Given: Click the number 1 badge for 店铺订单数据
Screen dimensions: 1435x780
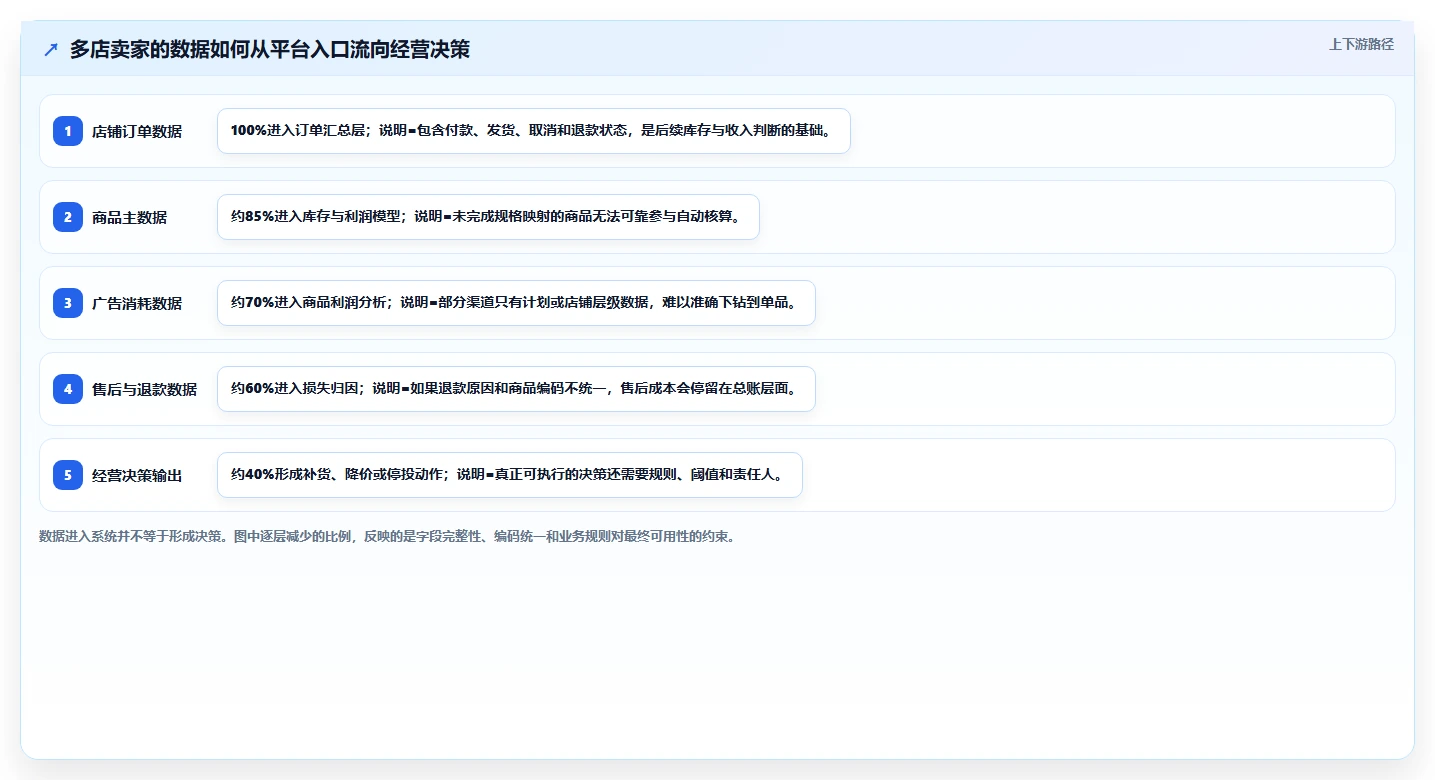Looking at the screenshot, I should 68,131.
